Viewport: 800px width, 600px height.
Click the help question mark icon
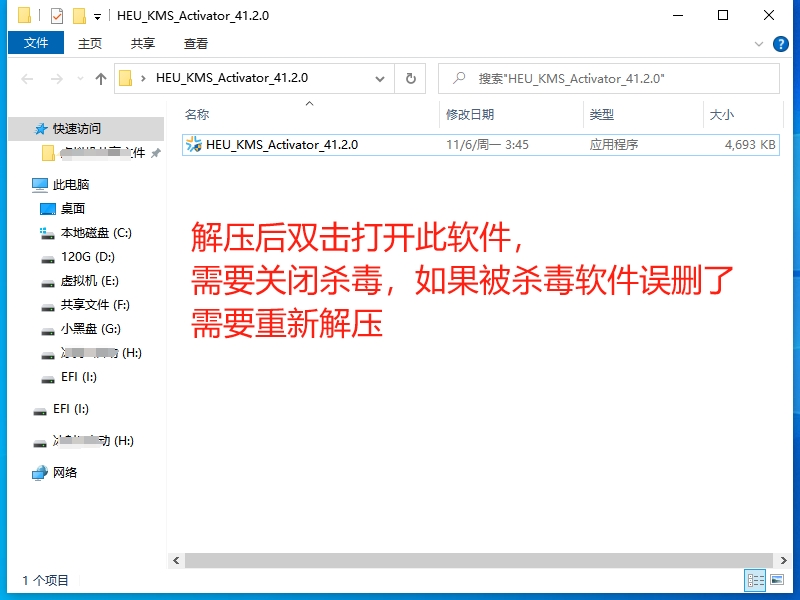(780, 44)
